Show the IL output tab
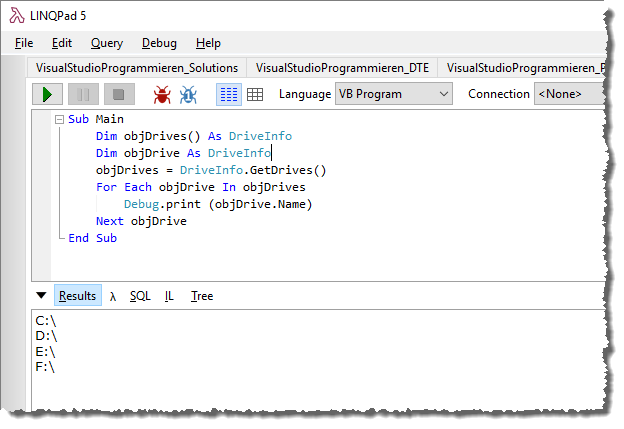The image size is (624, 429). pyautogui.click(x=169, y=296)
